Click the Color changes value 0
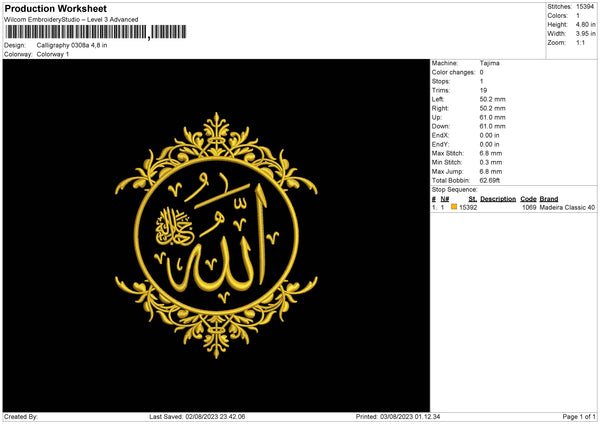 tap(481, 72)
